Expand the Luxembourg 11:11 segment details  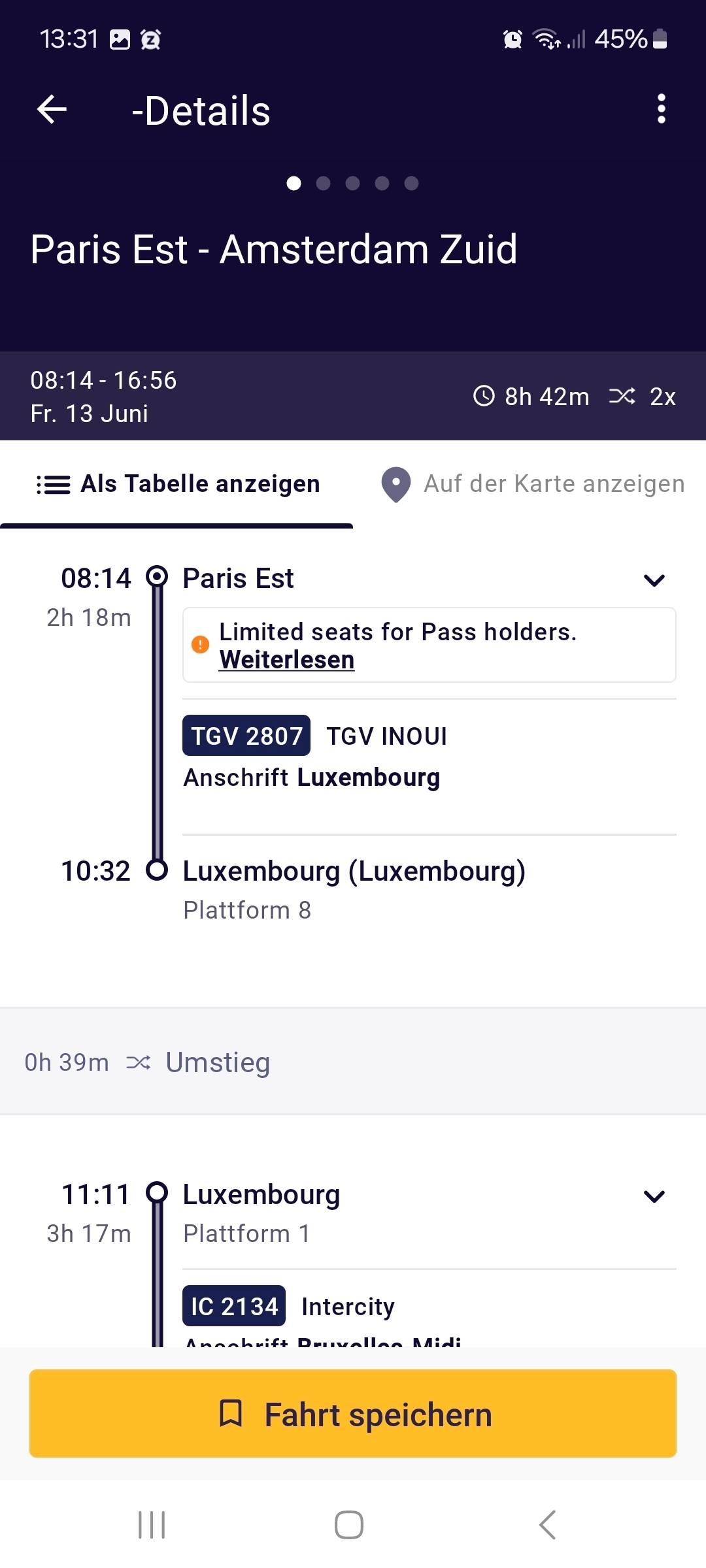(654, 1196)
